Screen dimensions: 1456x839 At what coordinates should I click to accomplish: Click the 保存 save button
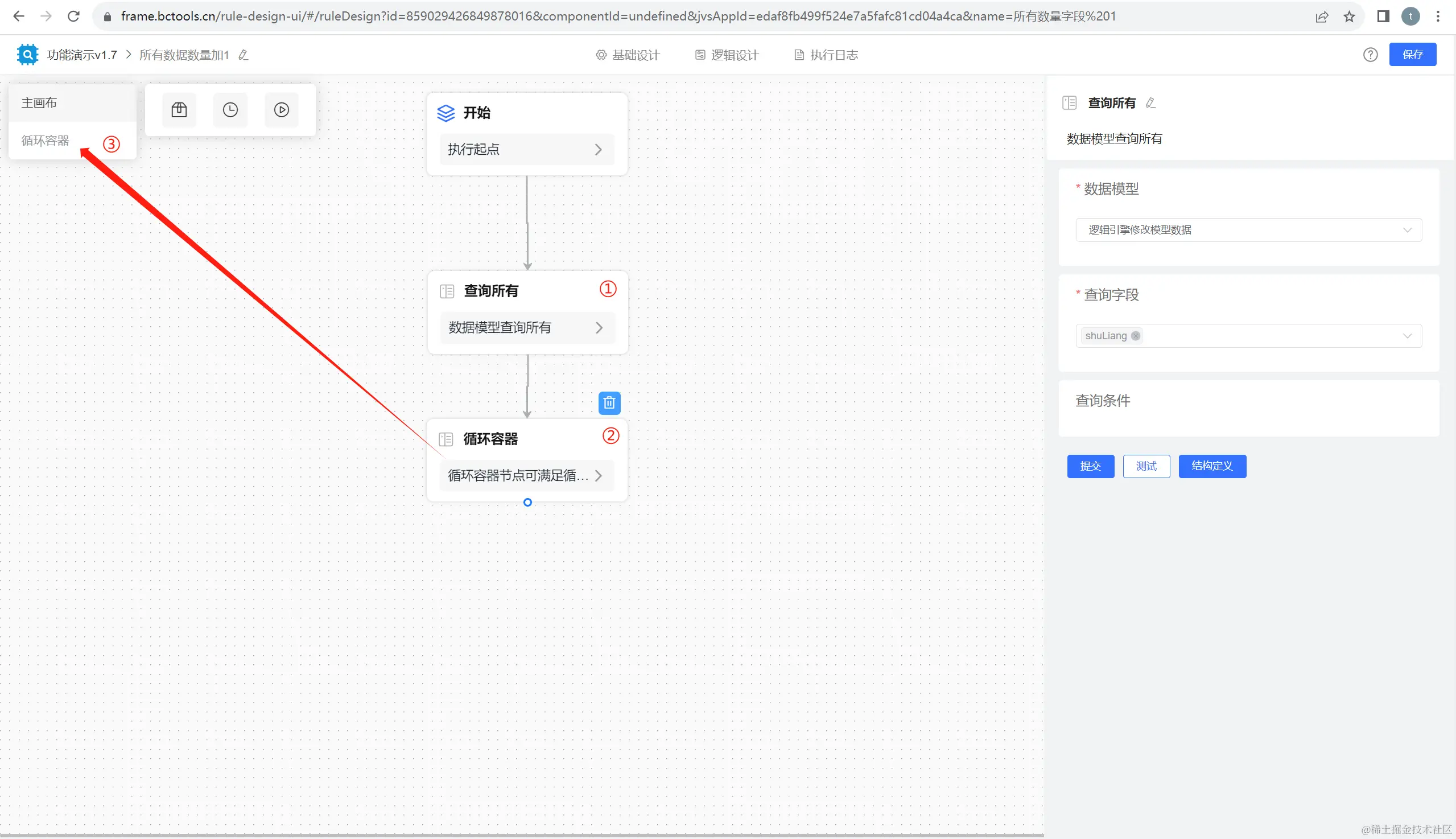1412,55
